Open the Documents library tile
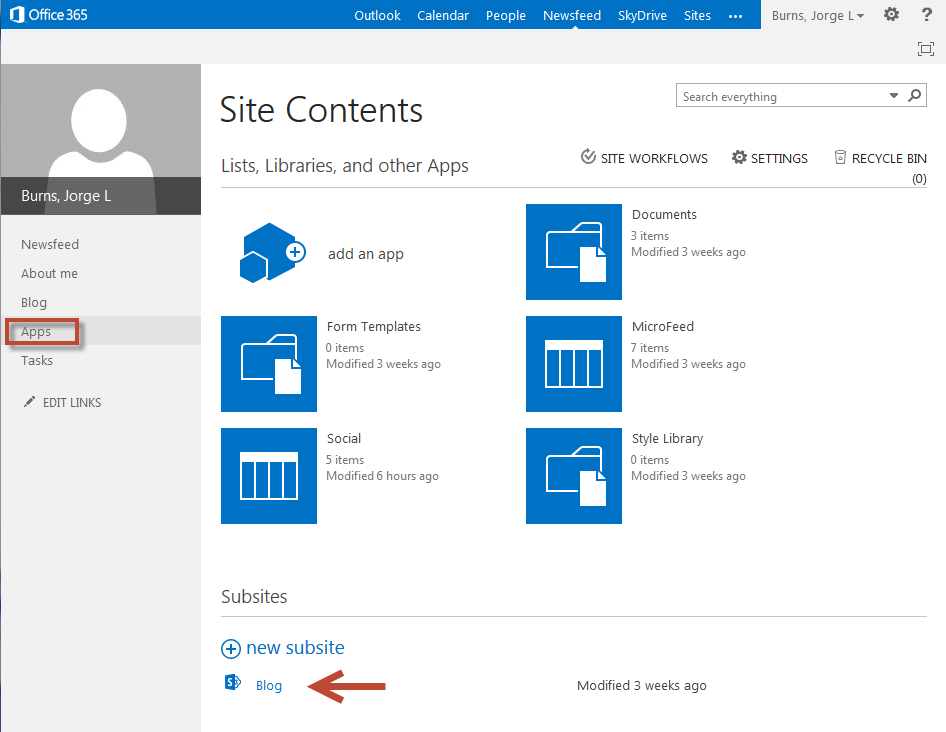 coord(573,252)
